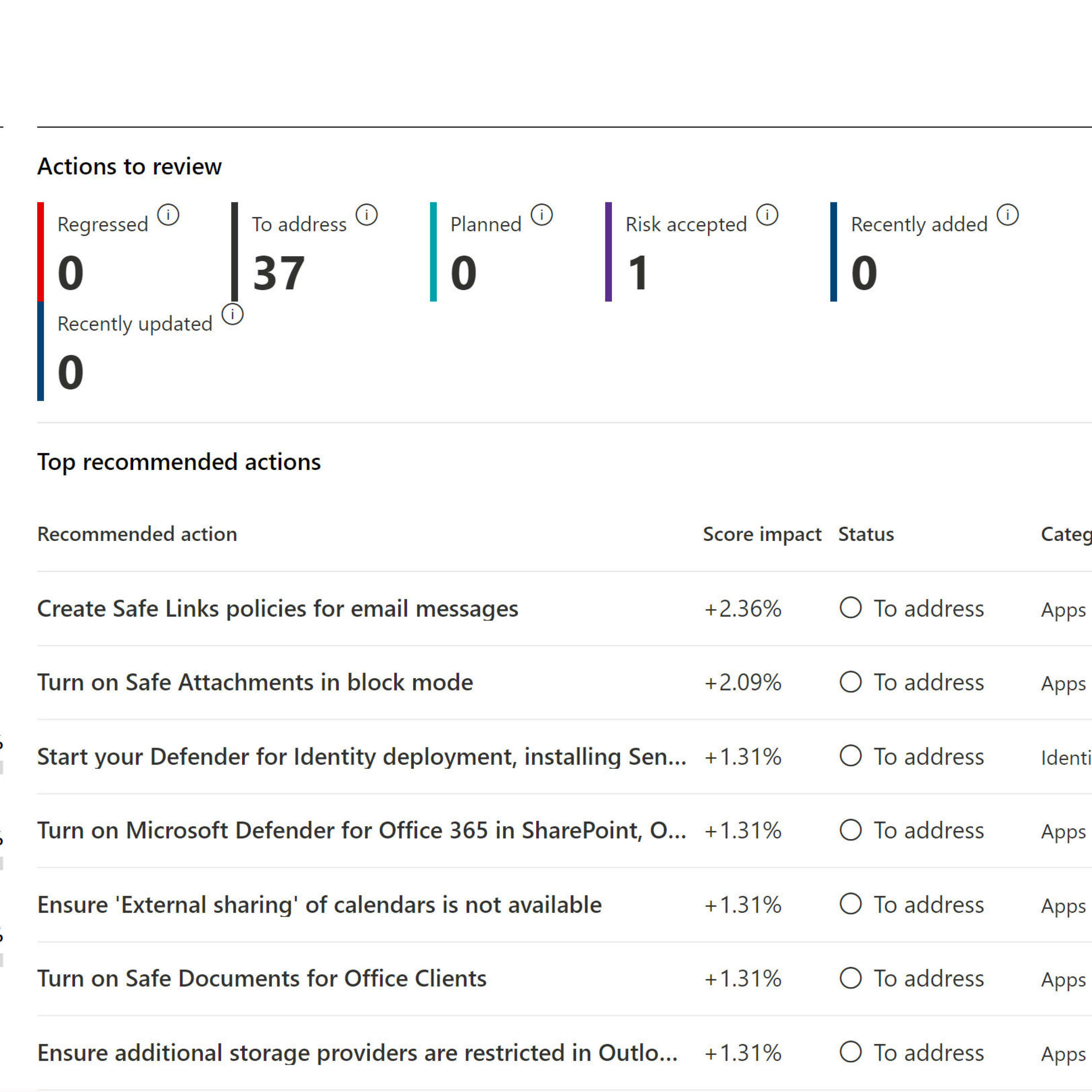Open Ensure additional storage providers restricted action

click(357, 1053)
